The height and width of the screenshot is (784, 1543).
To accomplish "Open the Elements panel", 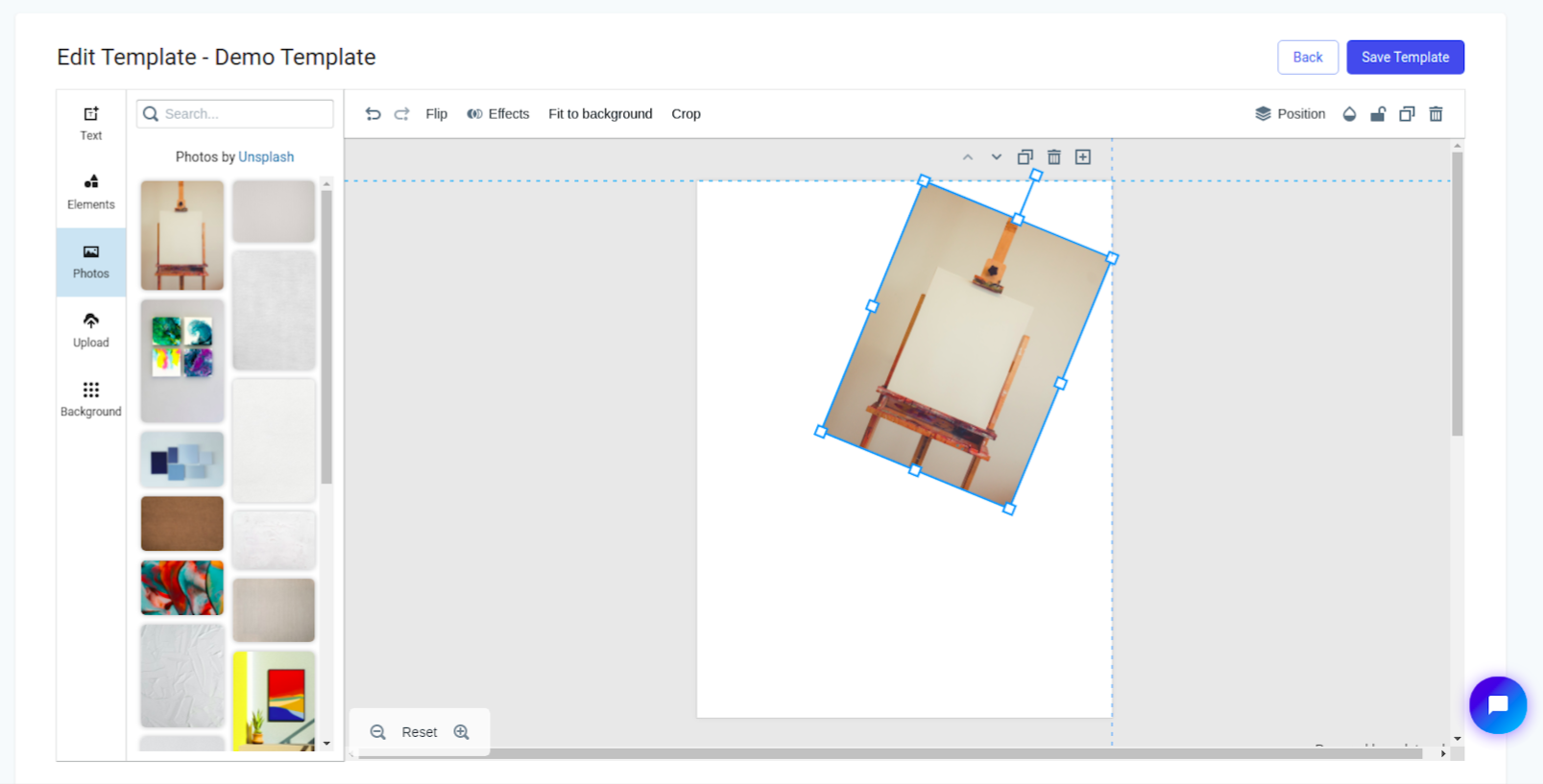I will (x=91, y=193).
